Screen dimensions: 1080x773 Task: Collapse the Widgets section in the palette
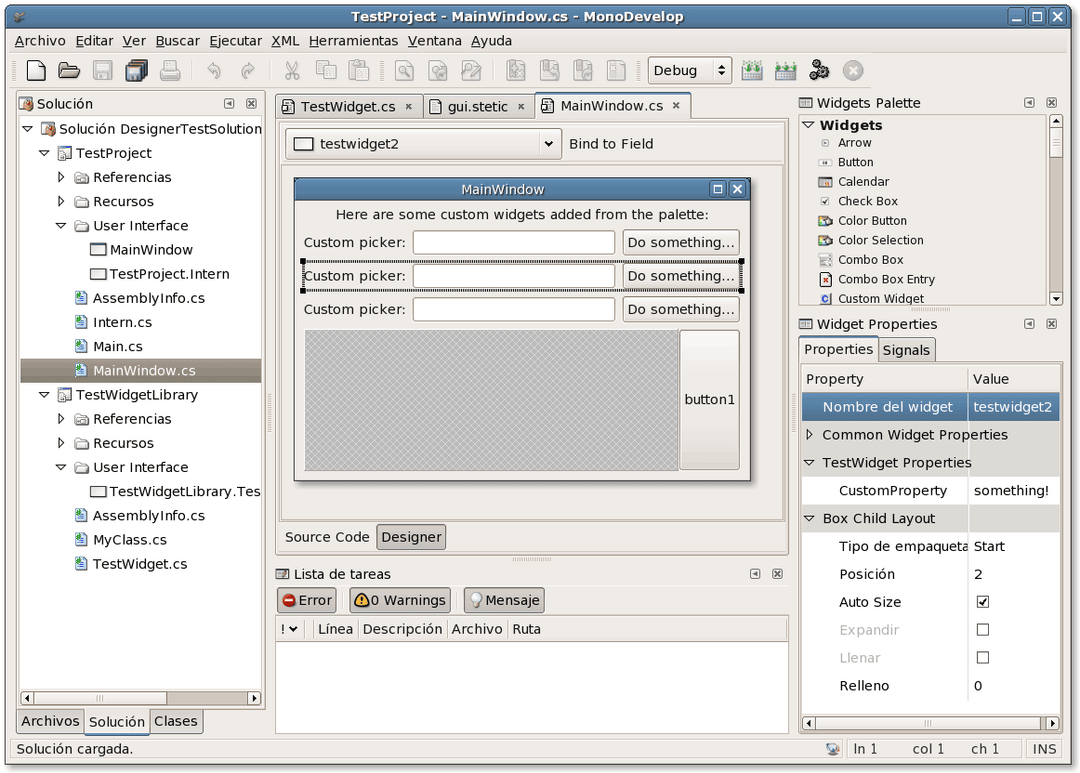(x=808, y=125)
